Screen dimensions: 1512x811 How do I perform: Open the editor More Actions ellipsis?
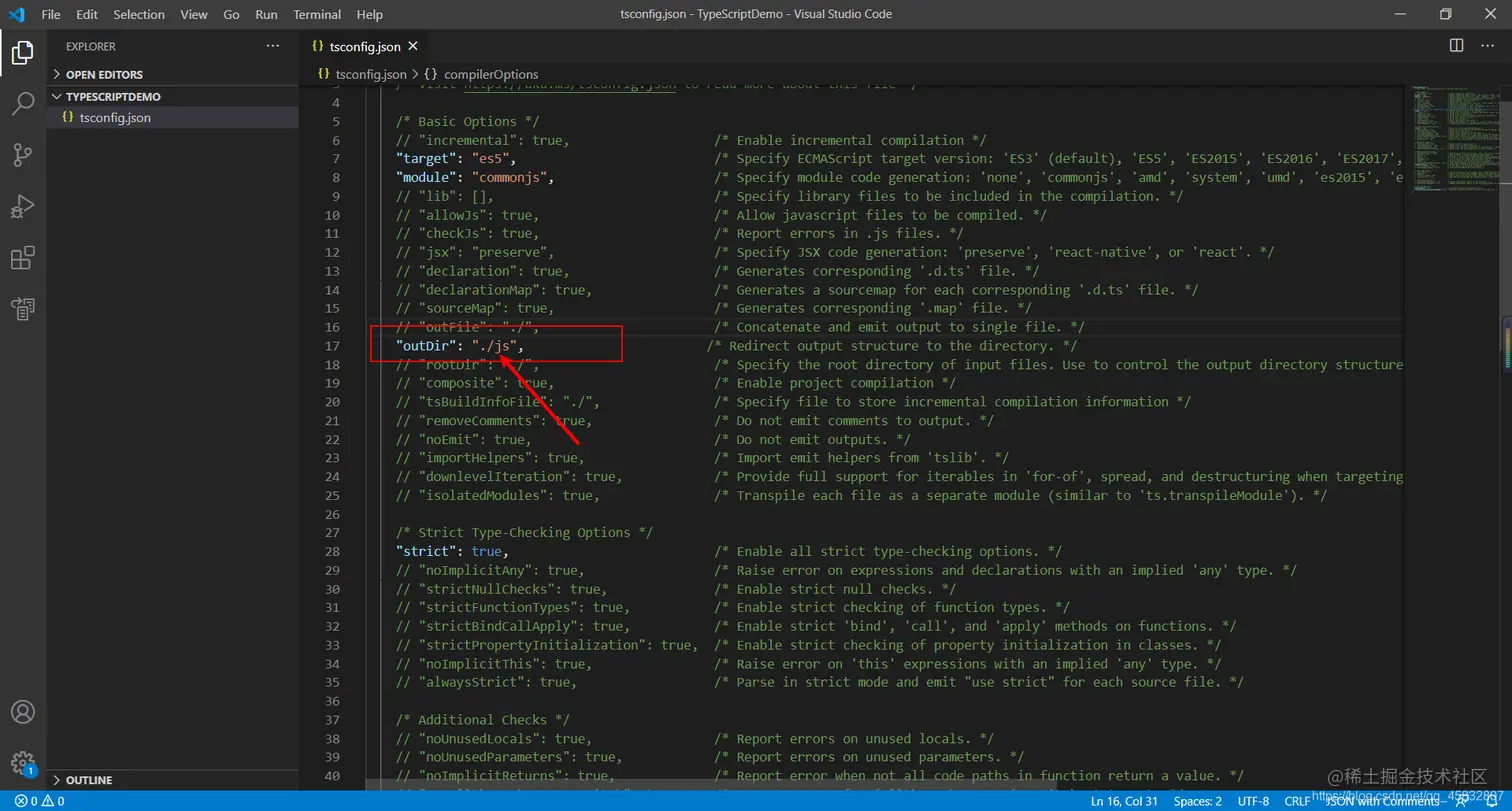(1489, 46)
